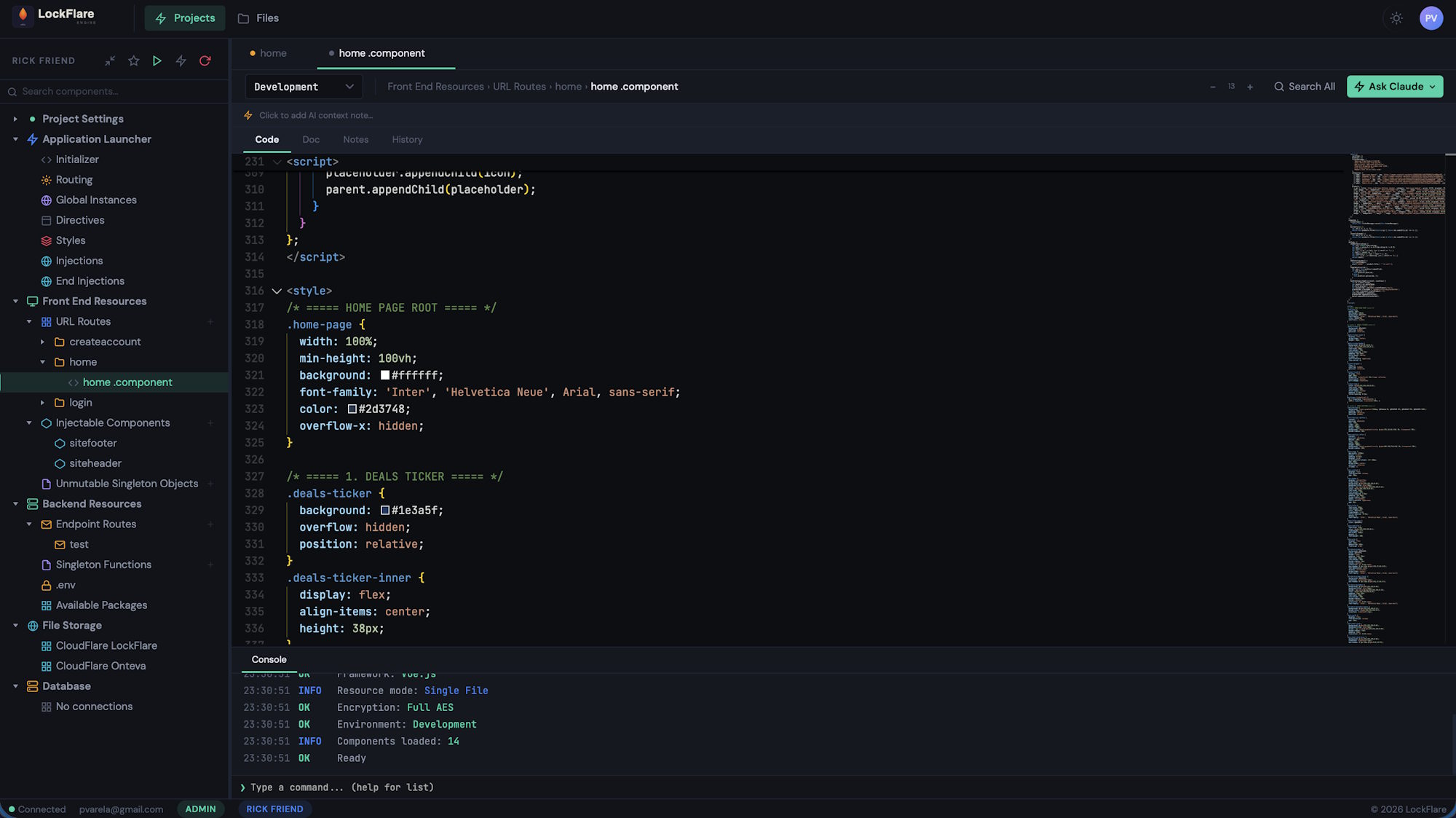Click the red refresh icon in sidebar header
1456x818 pixels.
(205, 60)
